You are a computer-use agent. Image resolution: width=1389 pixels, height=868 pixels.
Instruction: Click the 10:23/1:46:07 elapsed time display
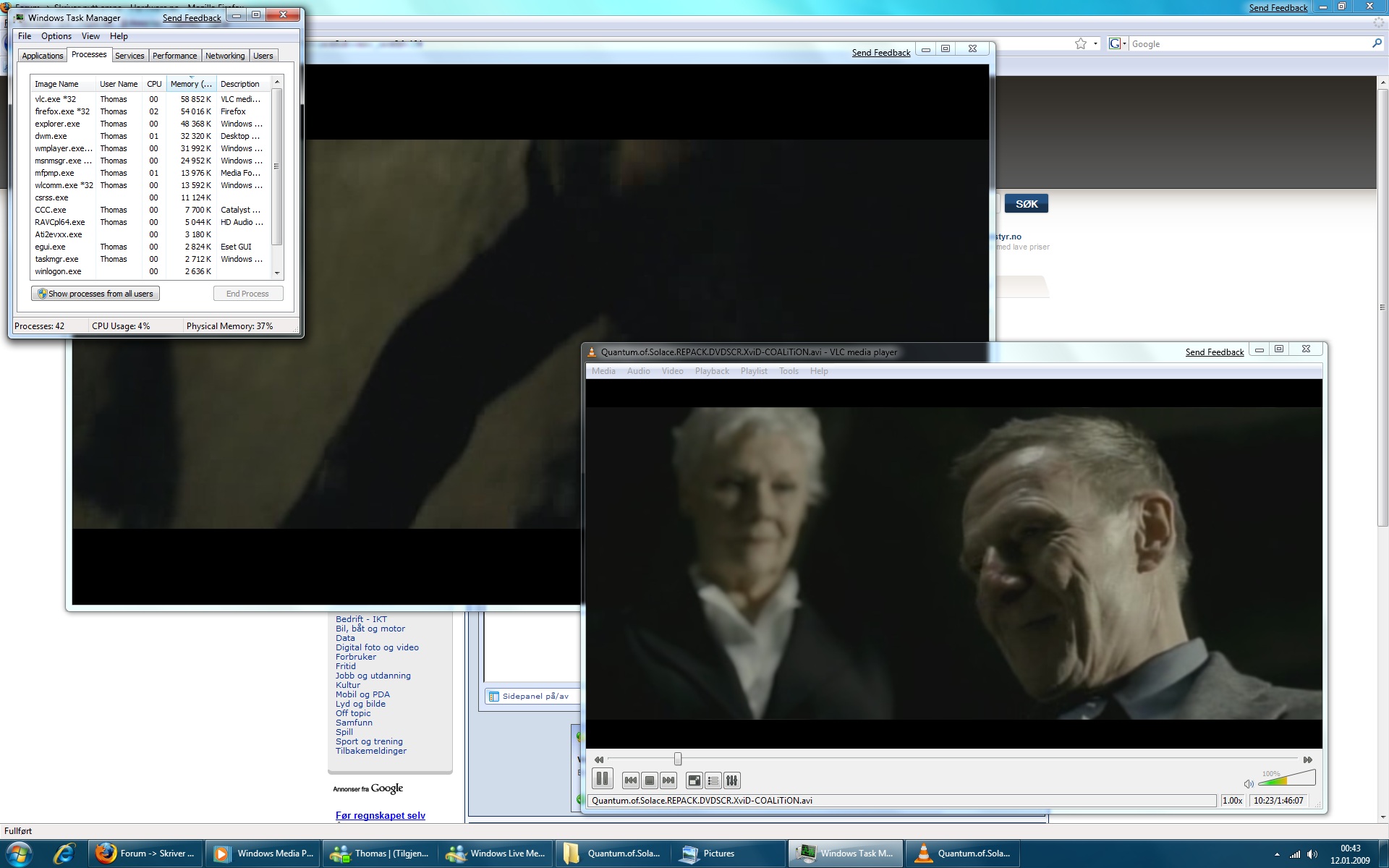point(1278,801)
